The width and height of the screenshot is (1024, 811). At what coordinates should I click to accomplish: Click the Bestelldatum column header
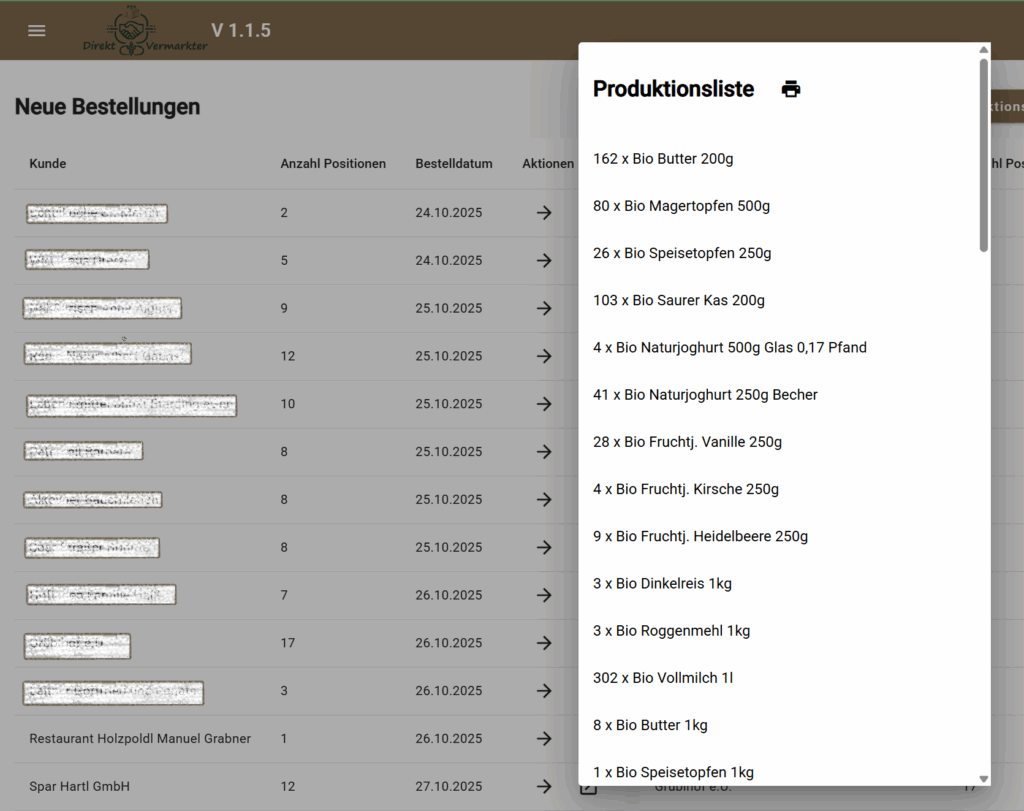tap(454, 164)
